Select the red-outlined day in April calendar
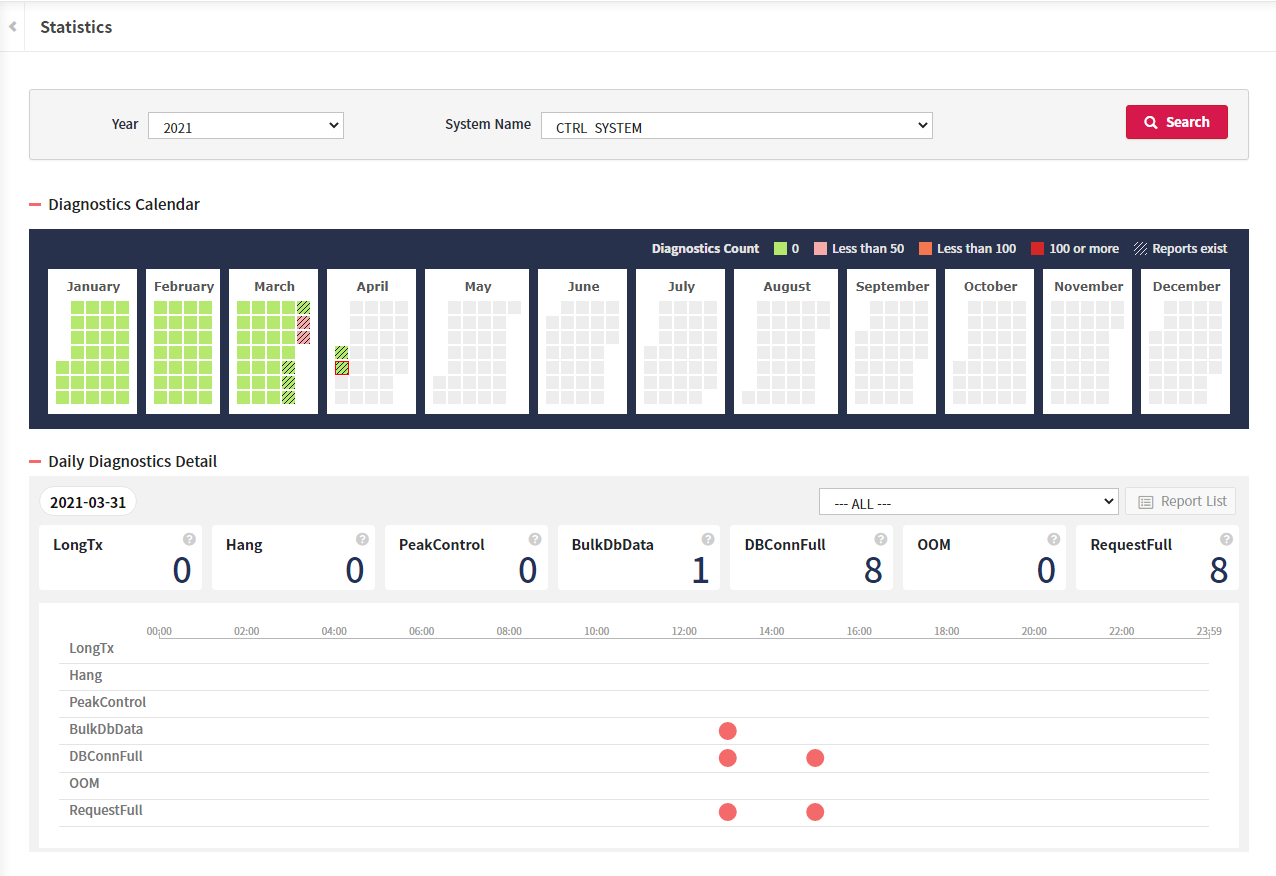Image resolution: width=1276 pixels, height=876 pixels. (342, 368)
